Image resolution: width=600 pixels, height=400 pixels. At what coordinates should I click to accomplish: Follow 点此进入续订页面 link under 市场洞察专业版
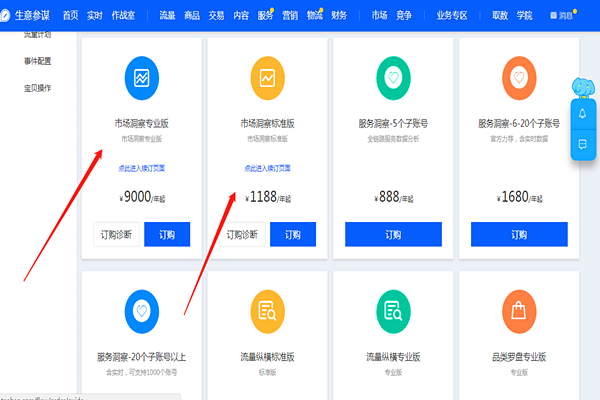142,168
